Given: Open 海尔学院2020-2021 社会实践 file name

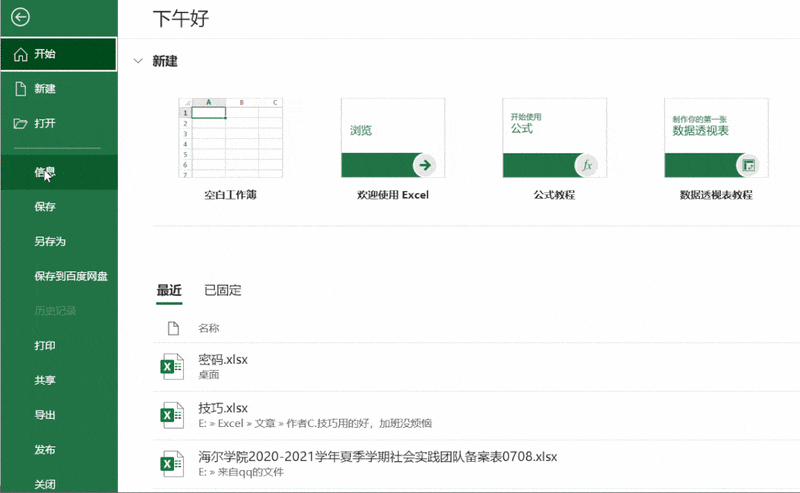Looking at the screenshot, I should pos(378,456).
